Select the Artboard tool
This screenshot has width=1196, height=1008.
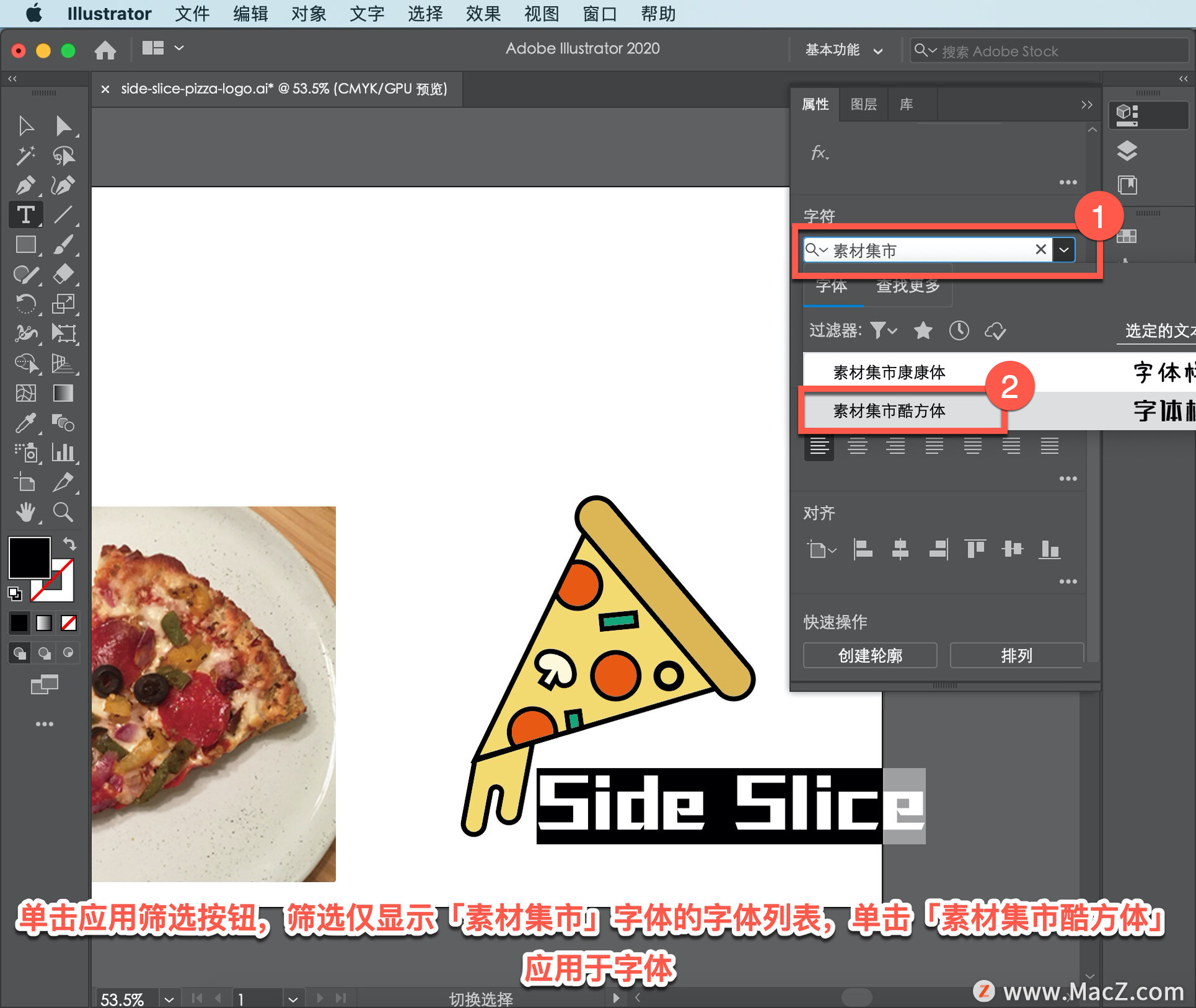pyautogui.click(x=26, y=482)
